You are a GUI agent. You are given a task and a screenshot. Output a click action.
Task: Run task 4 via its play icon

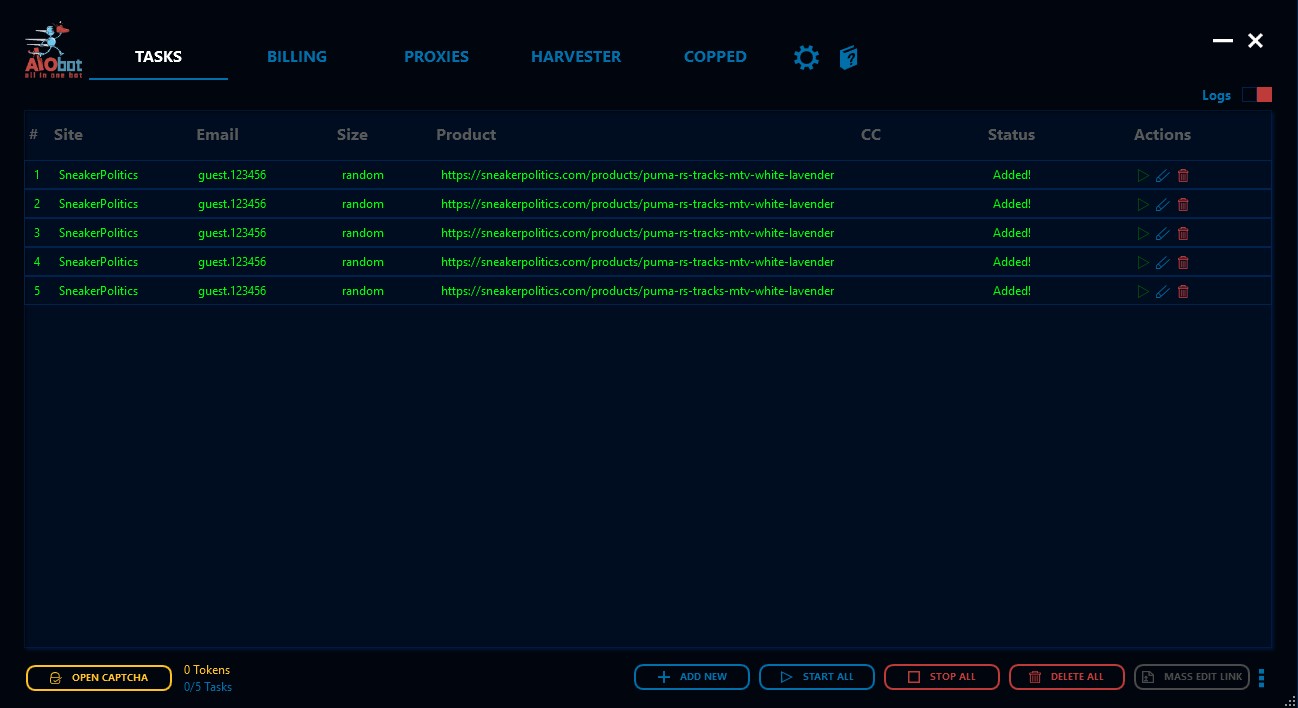click(x=1143, y=263)
